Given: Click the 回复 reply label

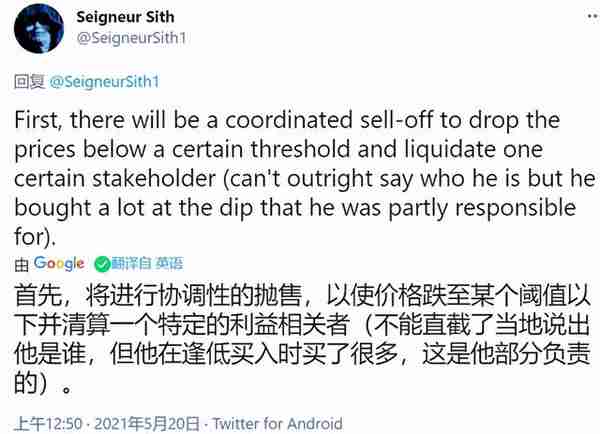Looking at the screenshot, I should point(29,82).
